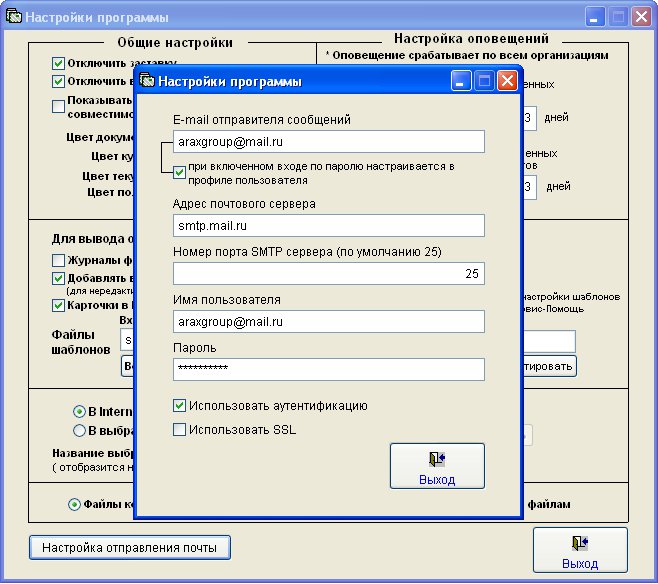Click the front dialog title bar icon
Image resolution: width=658 pixels, height=584 pixels.
click(147, 80)
